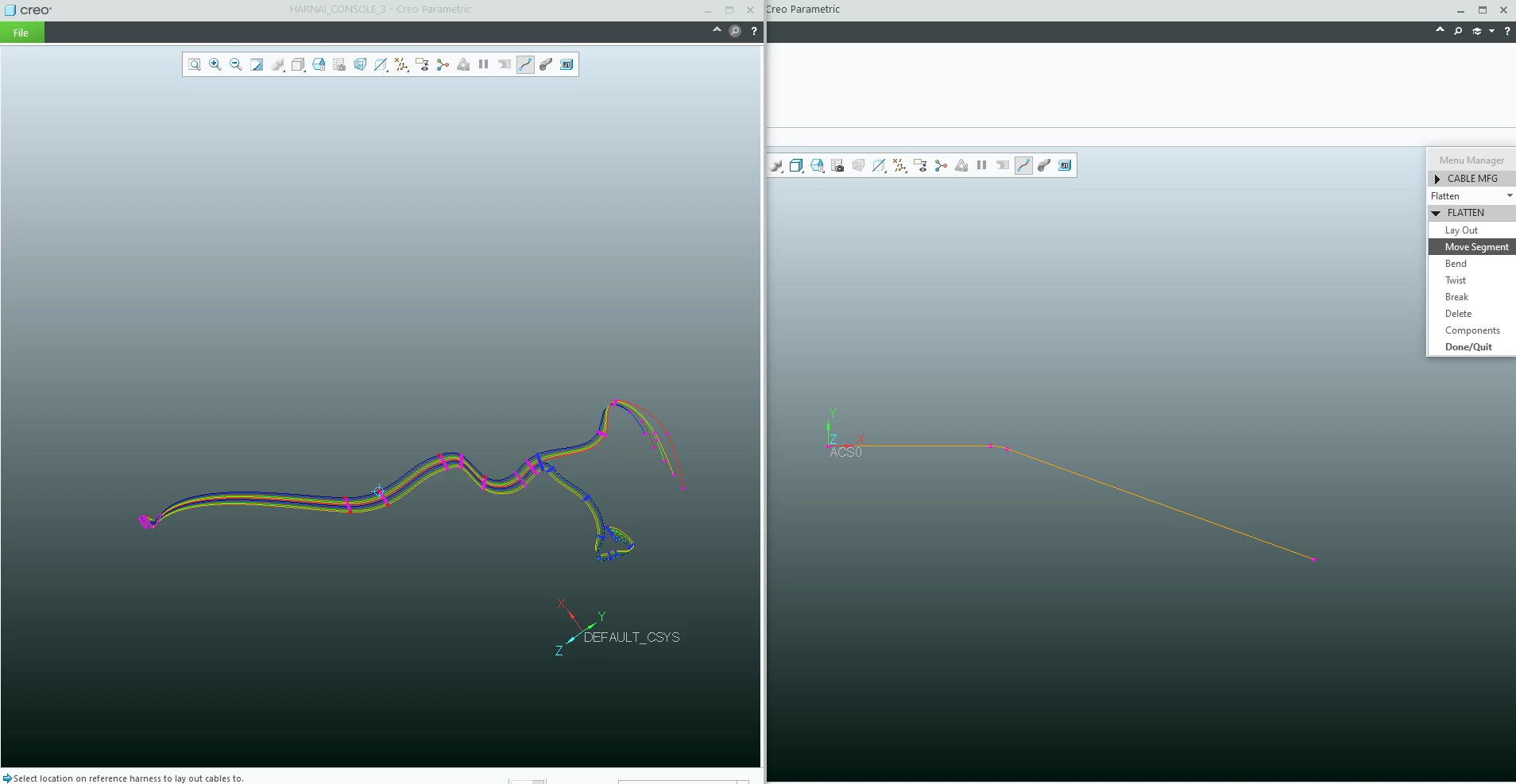
Task: Click pause simulation icon in left window toolbar
Action: [x=484, y=65]
